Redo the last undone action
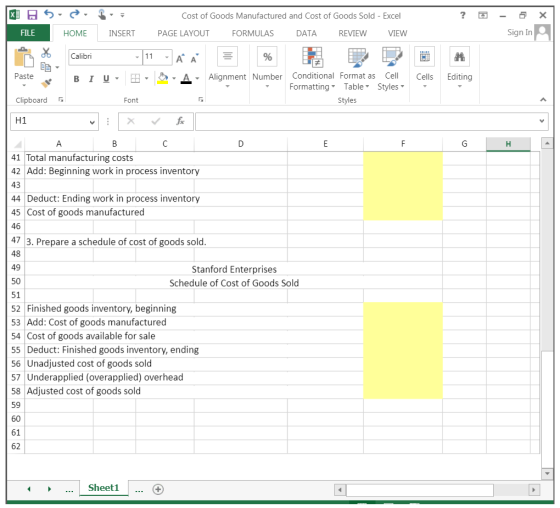 pyautogui.click(x=74, y=15)
